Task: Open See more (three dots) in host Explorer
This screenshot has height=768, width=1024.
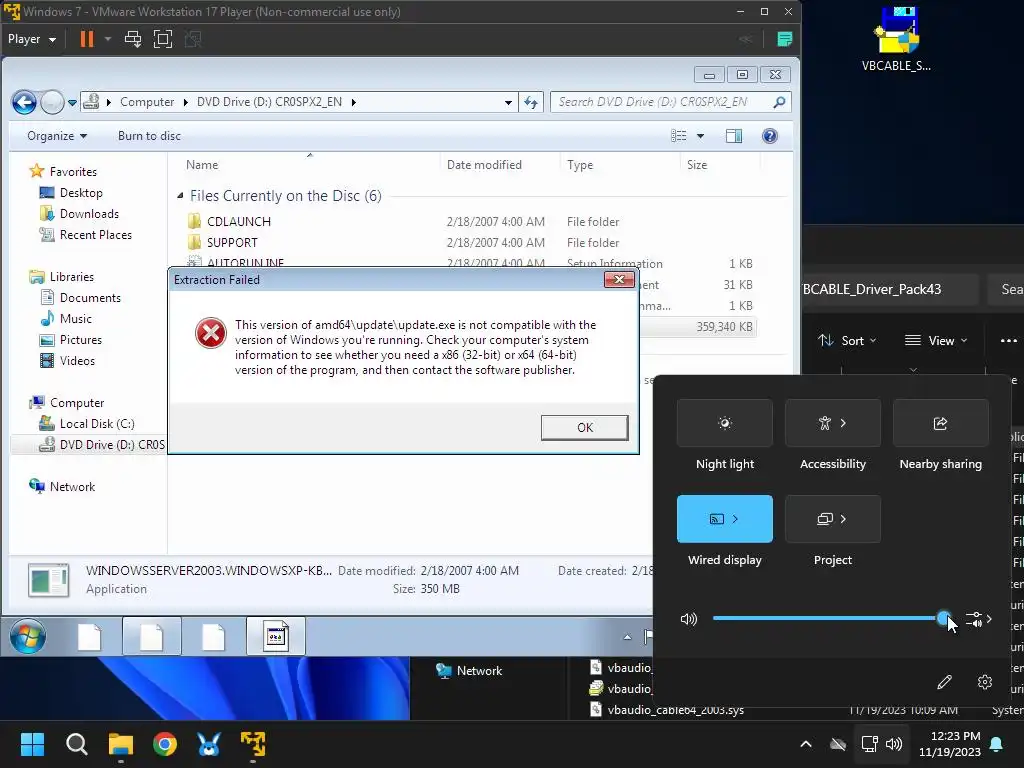Action: tap(1008, 340)
